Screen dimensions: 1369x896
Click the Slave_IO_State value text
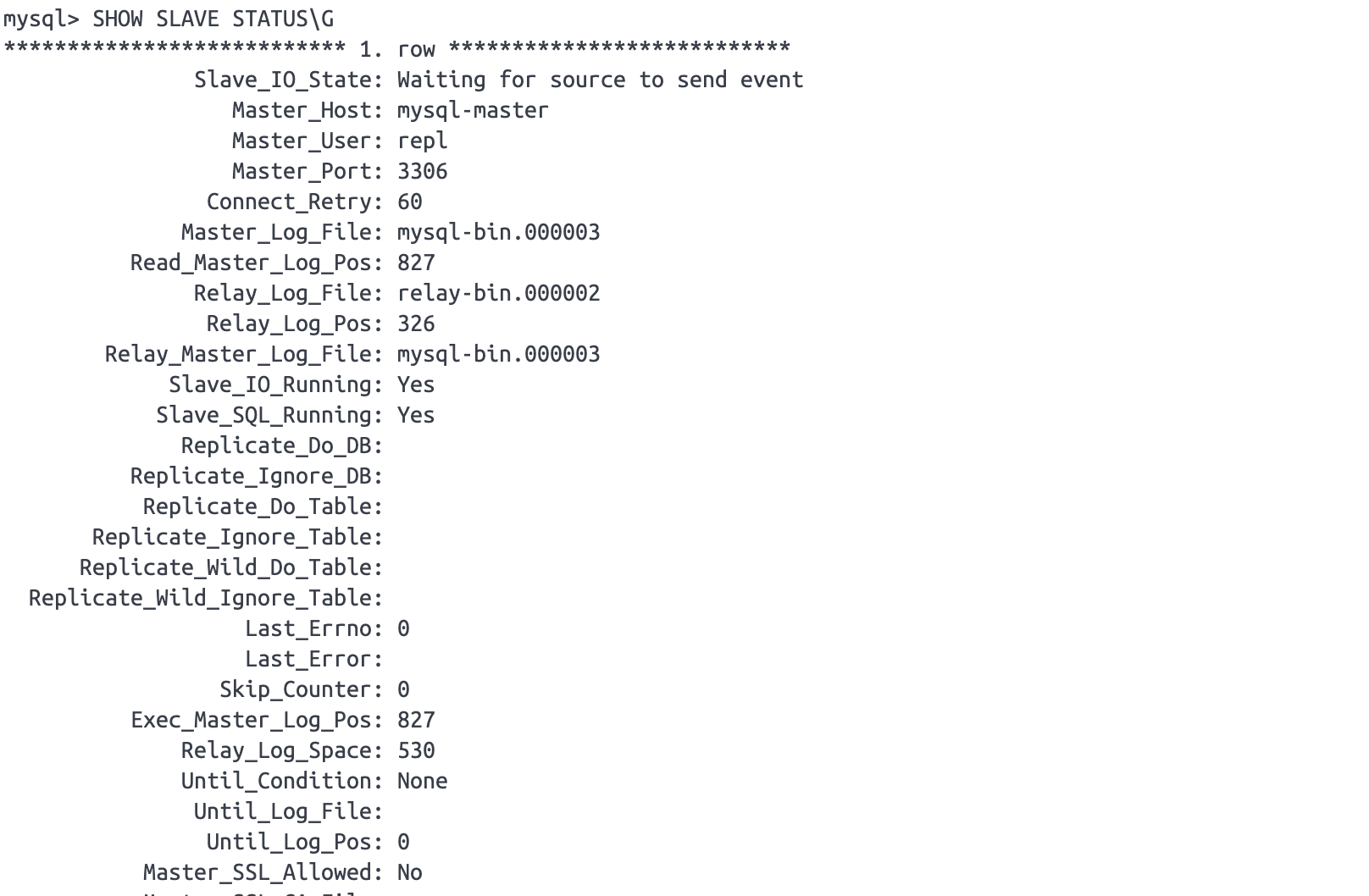[600, 80]
